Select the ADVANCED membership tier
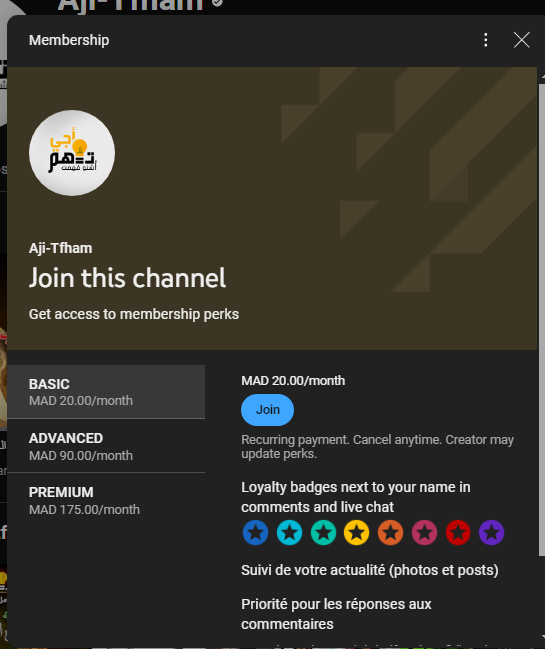The height and width of the screenshot is (649, 545). coord(106,446)
